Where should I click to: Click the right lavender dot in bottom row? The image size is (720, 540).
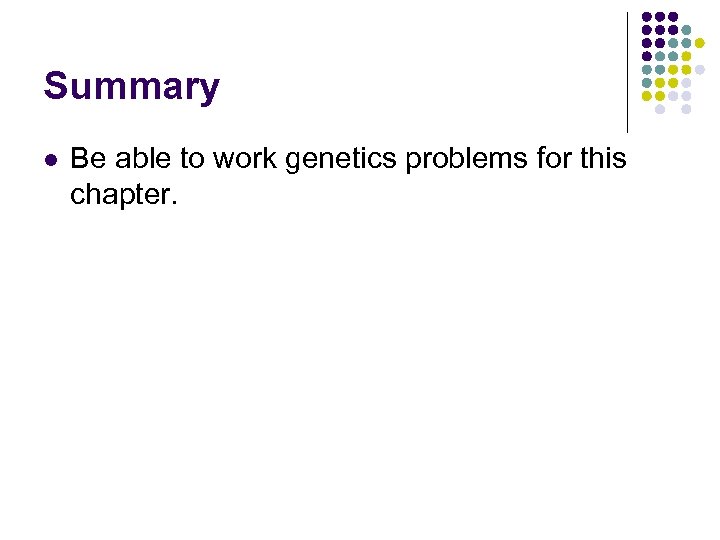point(686,109)
